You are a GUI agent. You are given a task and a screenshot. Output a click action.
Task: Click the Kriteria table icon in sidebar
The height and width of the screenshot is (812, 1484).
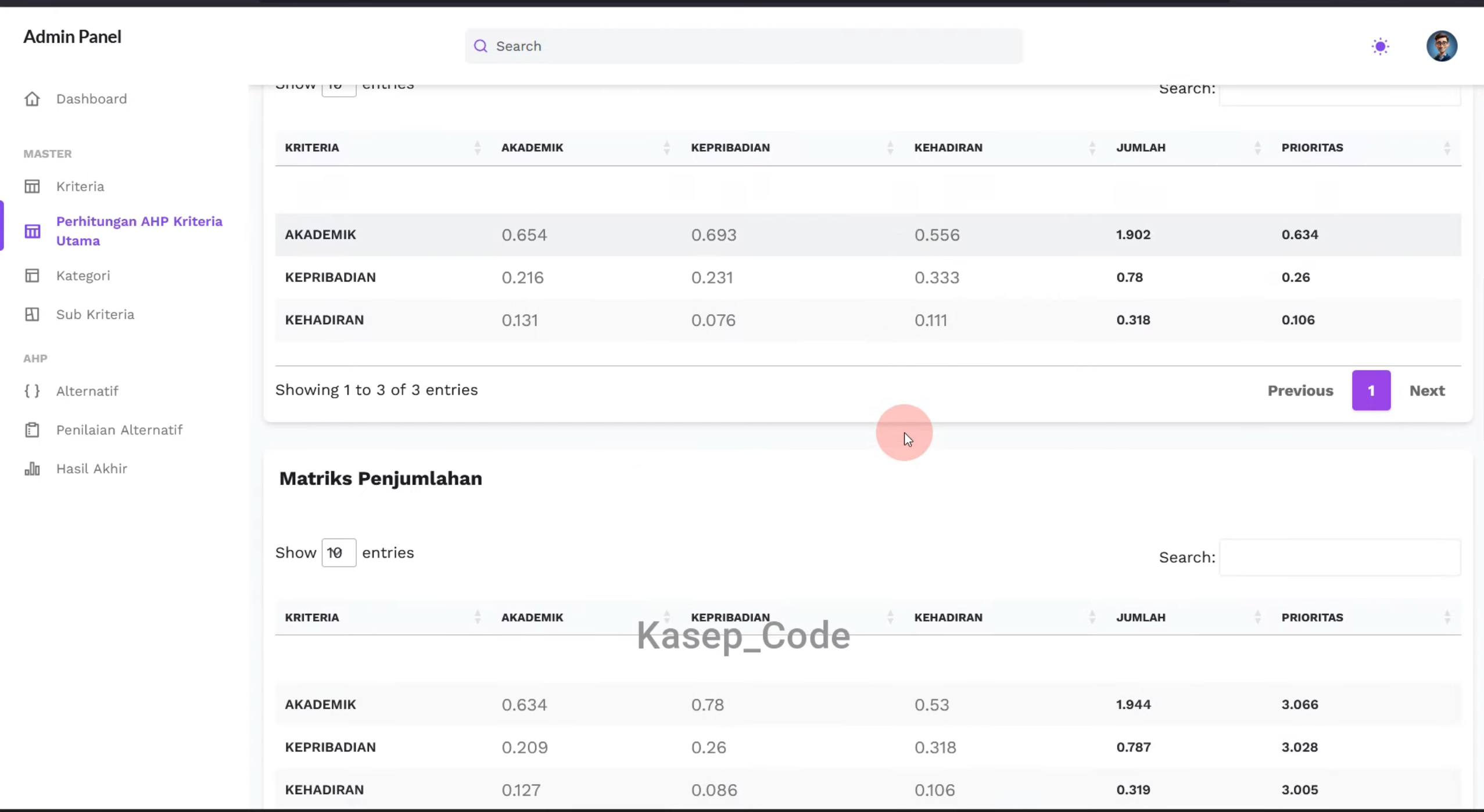(x=32, y=186)
